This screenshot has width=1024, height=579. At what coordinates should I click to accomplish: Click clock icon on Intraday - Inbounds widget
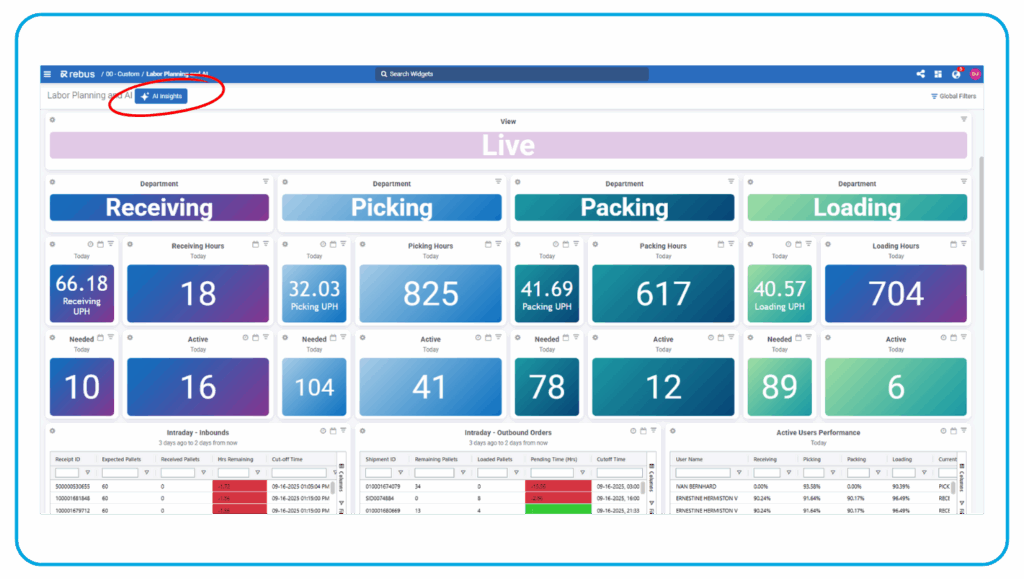point(322,431)
